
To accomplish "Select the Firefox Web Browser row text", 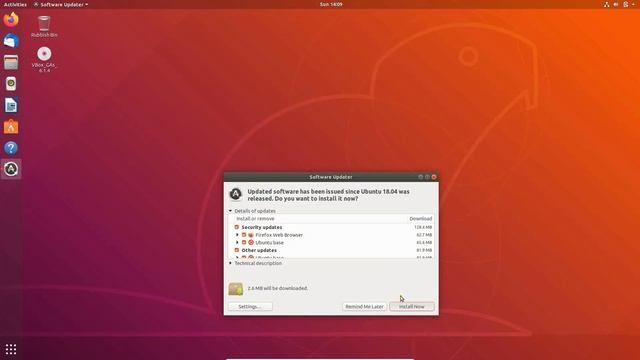I will pyautogui.click(x=279, y=235).
